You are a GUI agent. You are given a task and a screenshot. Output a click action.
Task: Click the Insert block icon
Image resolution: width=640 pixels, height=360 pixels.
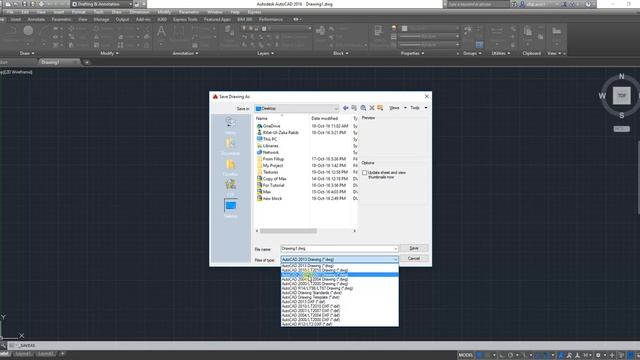click(320, 32)
